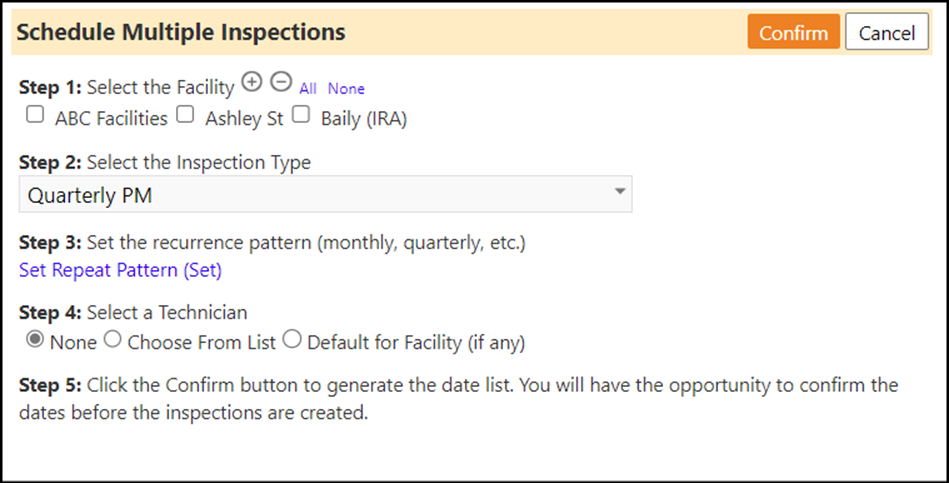Image resolution: width=949 pixels, height=483 pixels.
Task: Click the plus icon beside Select the Facility
Action: click(x=252, y=81)
